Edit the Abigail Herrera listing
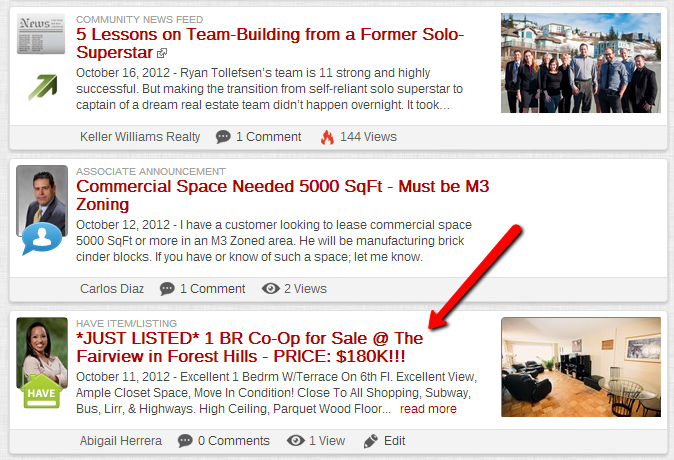The width and height of the screenshot is (674, 460). (394, 441)
